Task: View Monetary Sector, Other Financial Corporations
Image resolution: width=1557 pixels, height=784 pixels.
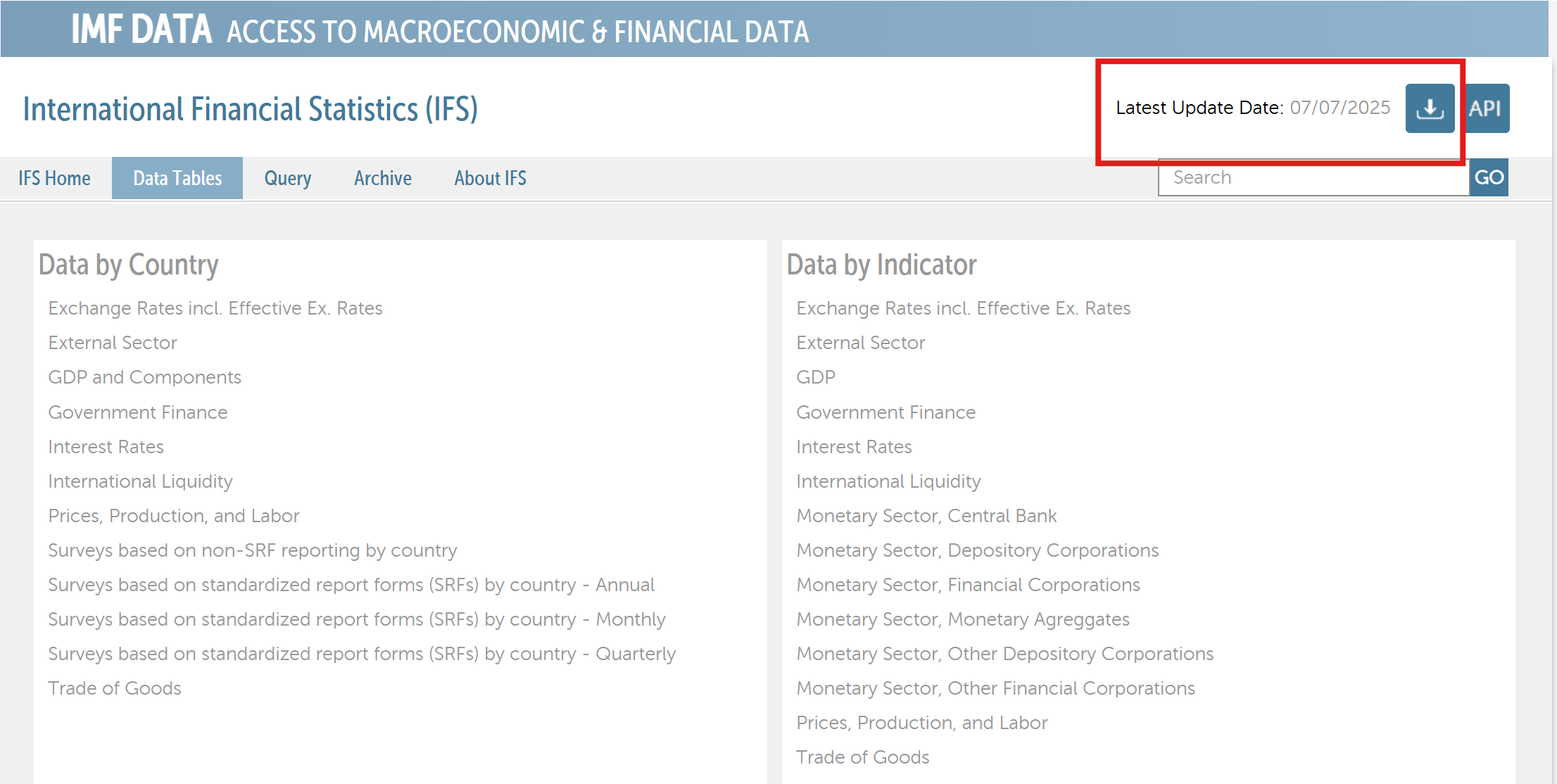Action: [x=995, y=688]
